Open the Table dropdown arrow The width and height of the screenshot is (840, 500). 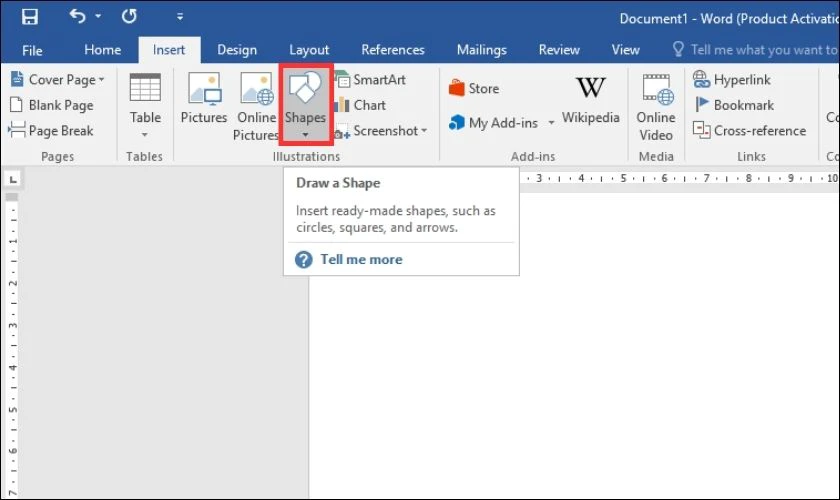[x=145, y=135]
